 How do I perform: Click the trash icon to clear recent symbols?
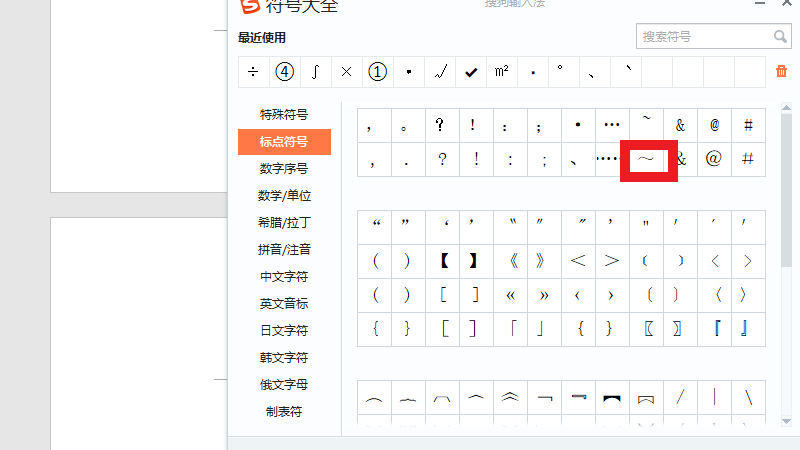pos(781,71)
